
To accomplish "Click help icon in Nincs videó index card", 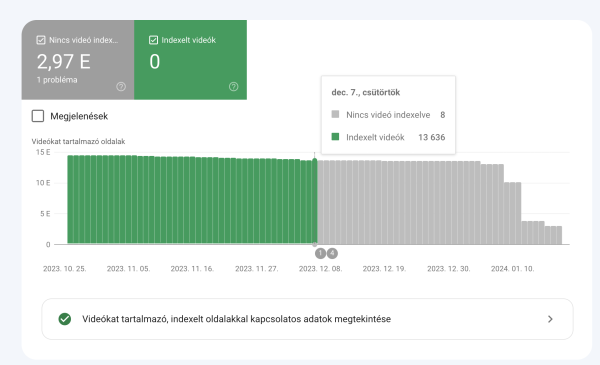I will coord(121,87).
